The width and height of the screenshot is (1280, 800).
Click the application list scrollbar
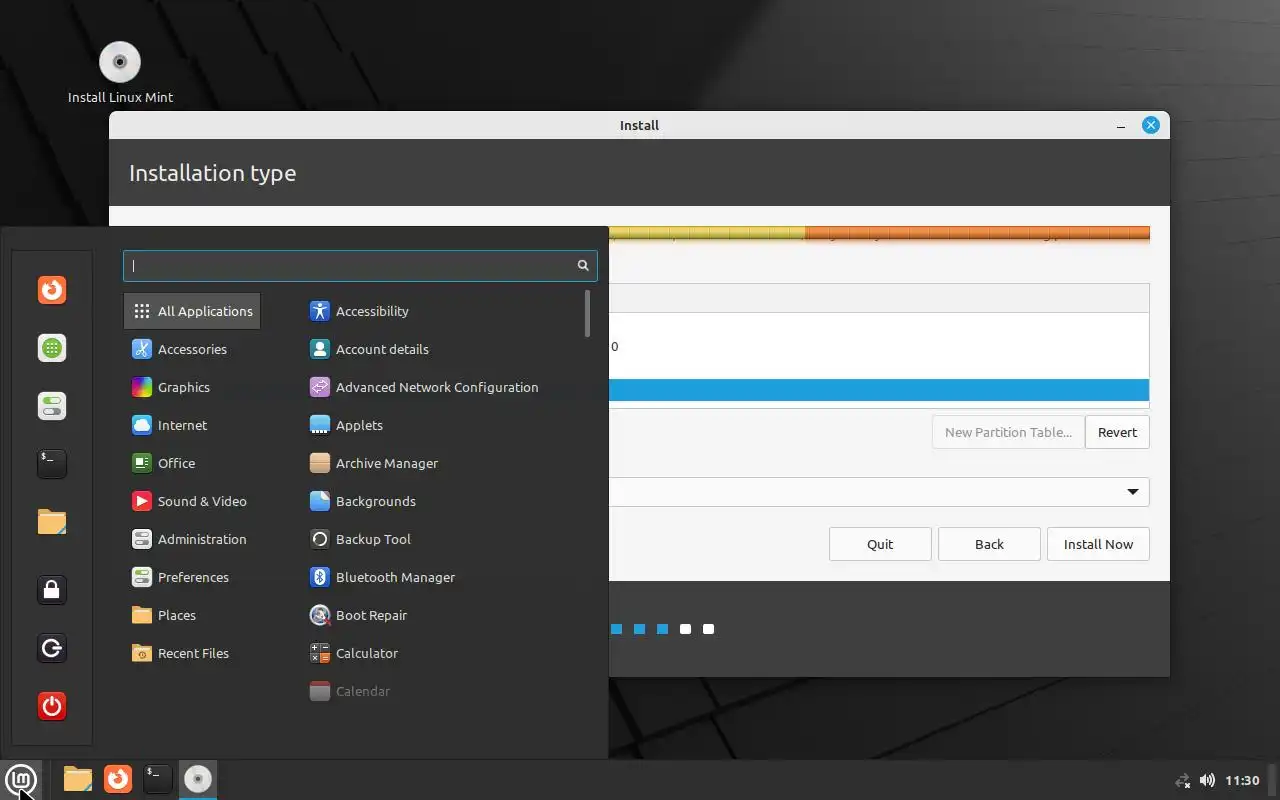point(587,313)
